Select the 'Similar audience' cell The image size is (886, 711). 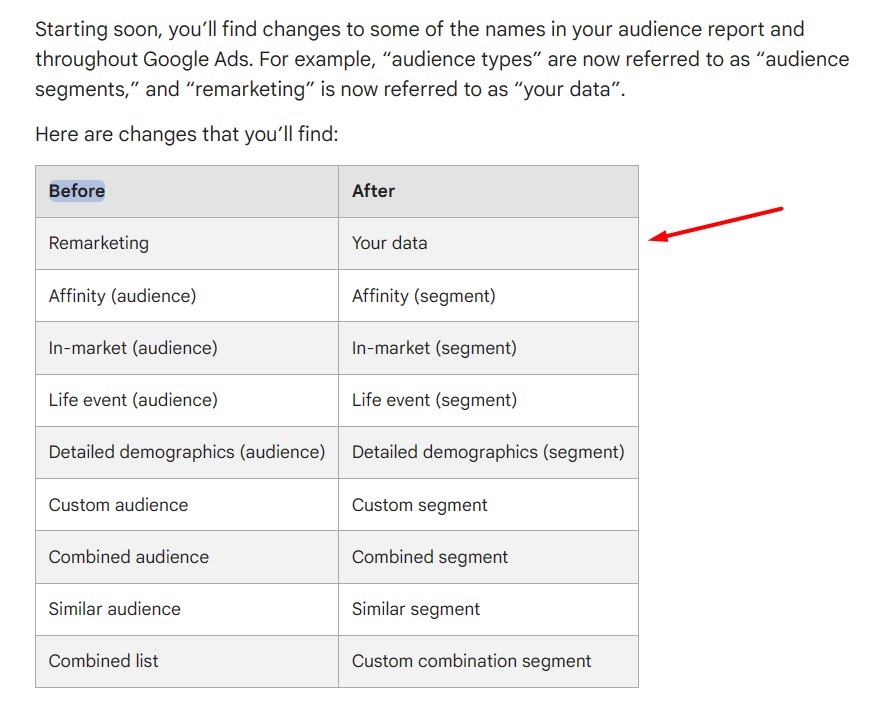187,609
